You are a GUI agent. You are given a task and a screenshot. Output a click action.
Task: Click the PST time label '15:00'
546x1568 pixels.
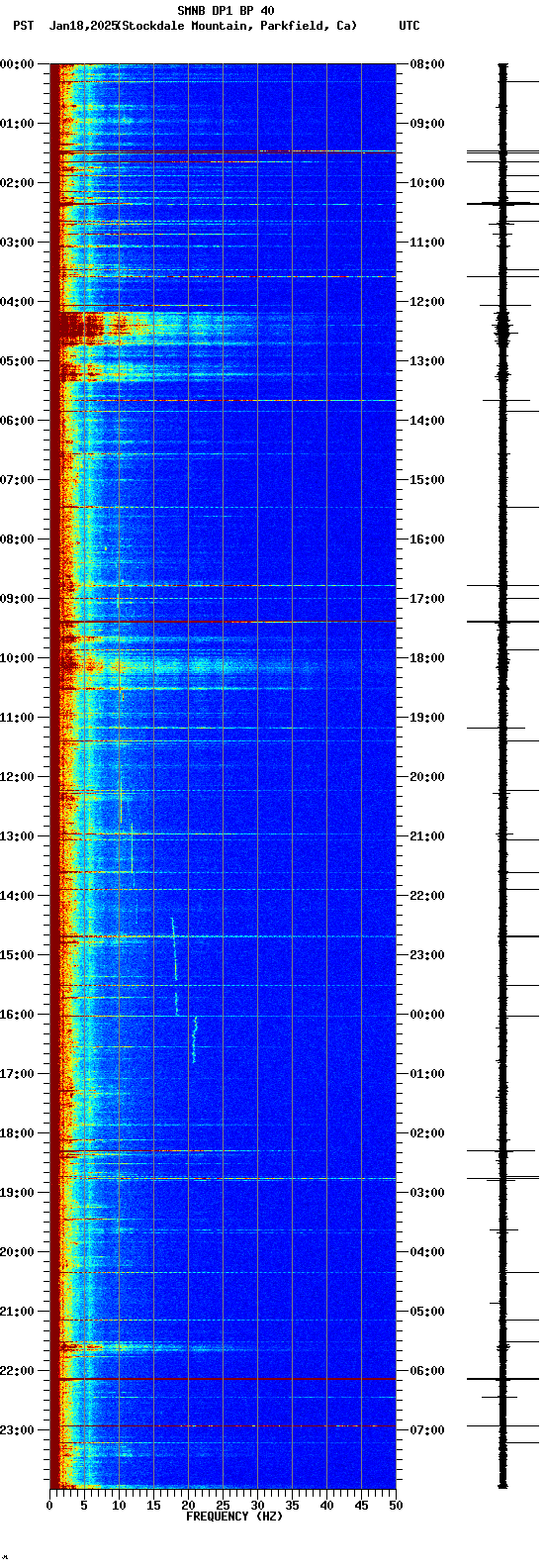[17, 955]
